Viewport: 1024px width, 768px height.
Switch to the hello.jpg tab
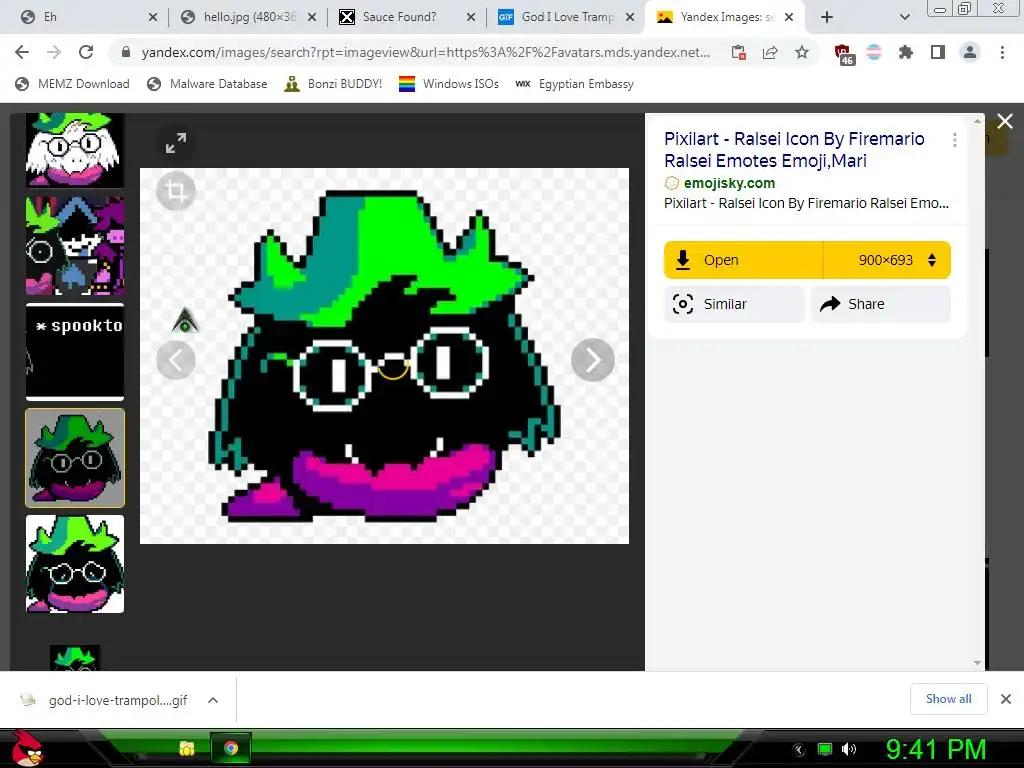click(246, 17)
